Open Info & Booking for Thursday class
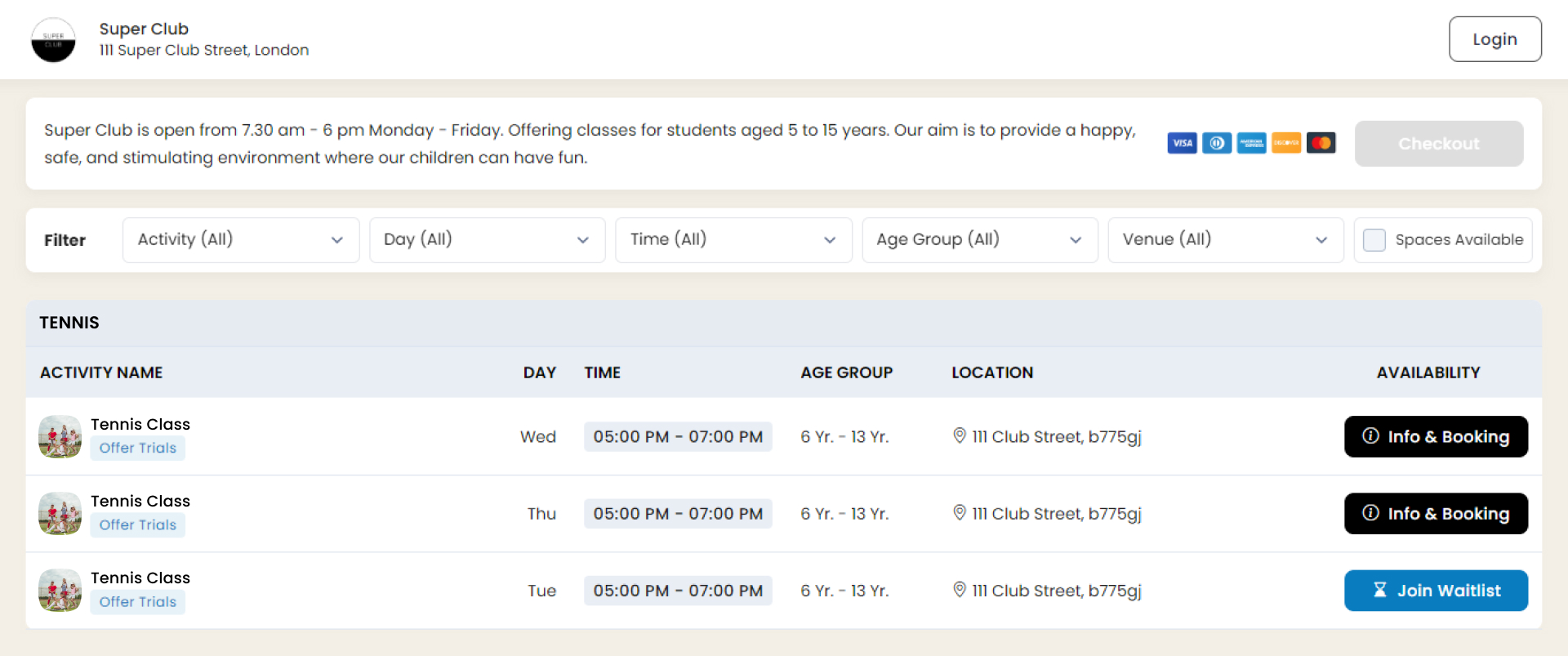The image size is (1568, 656). point(1435,514)
